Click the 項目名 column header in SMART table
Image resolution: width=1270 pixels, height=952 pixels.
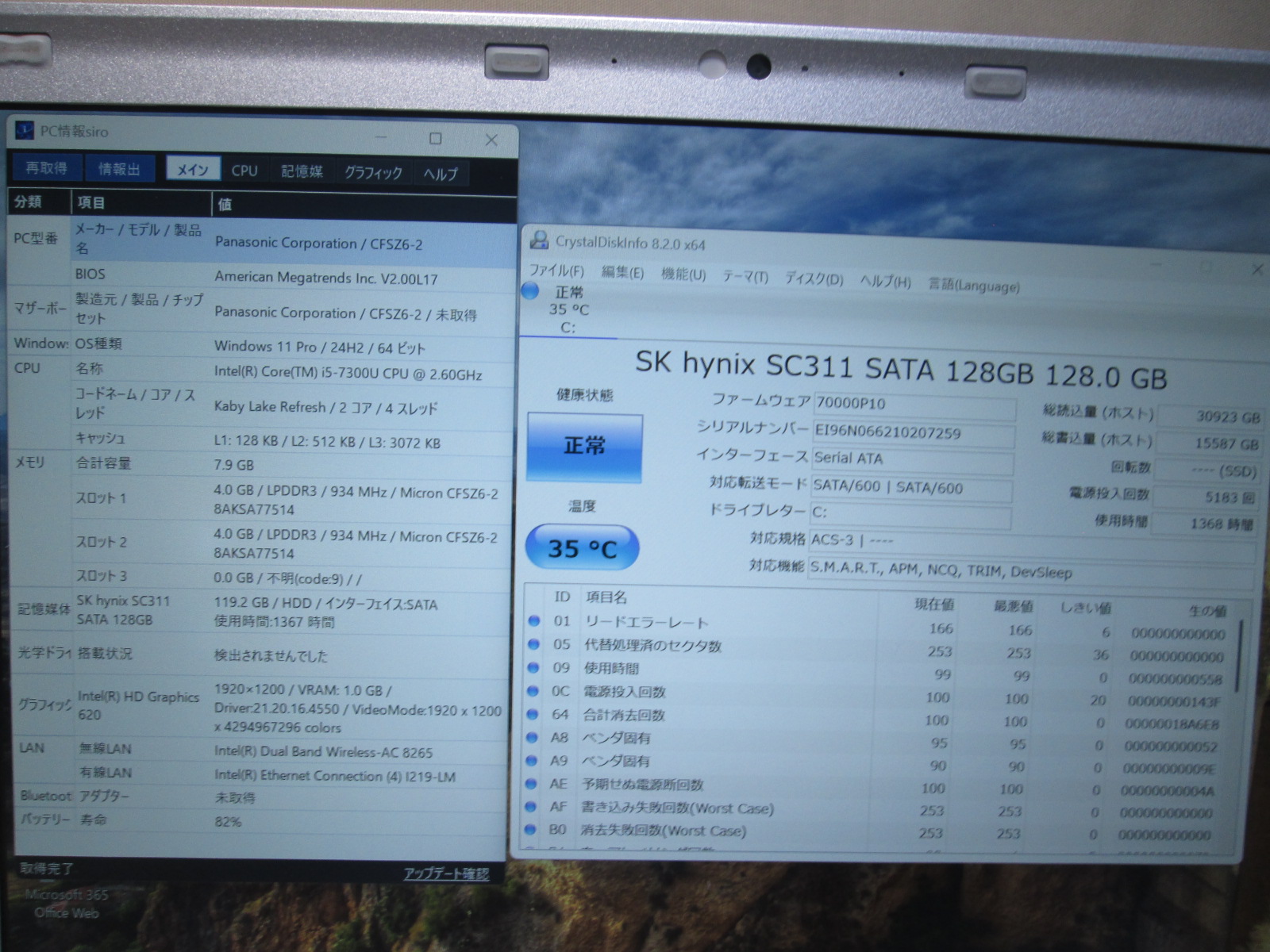click(x=606, y=597)
